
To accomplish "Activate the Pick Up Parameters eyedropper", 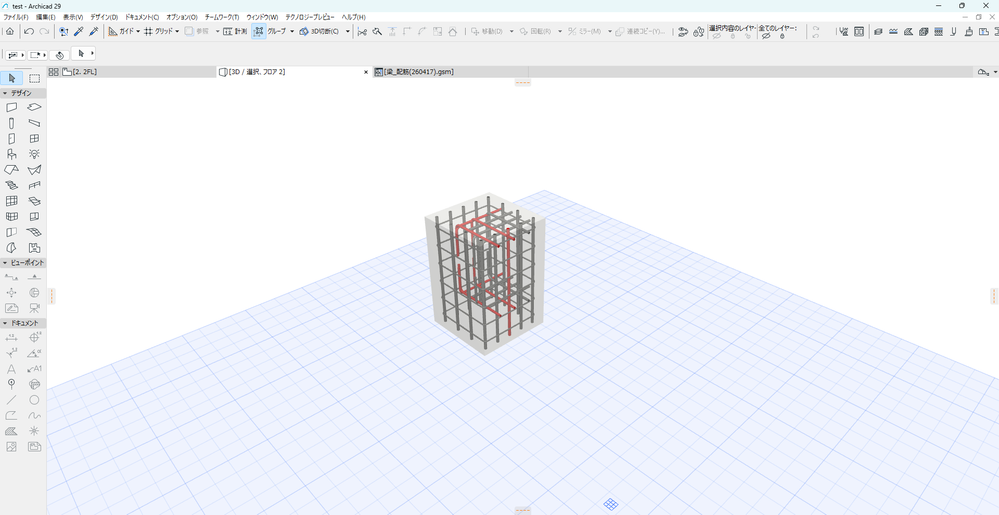I will (x=78, y=31).
